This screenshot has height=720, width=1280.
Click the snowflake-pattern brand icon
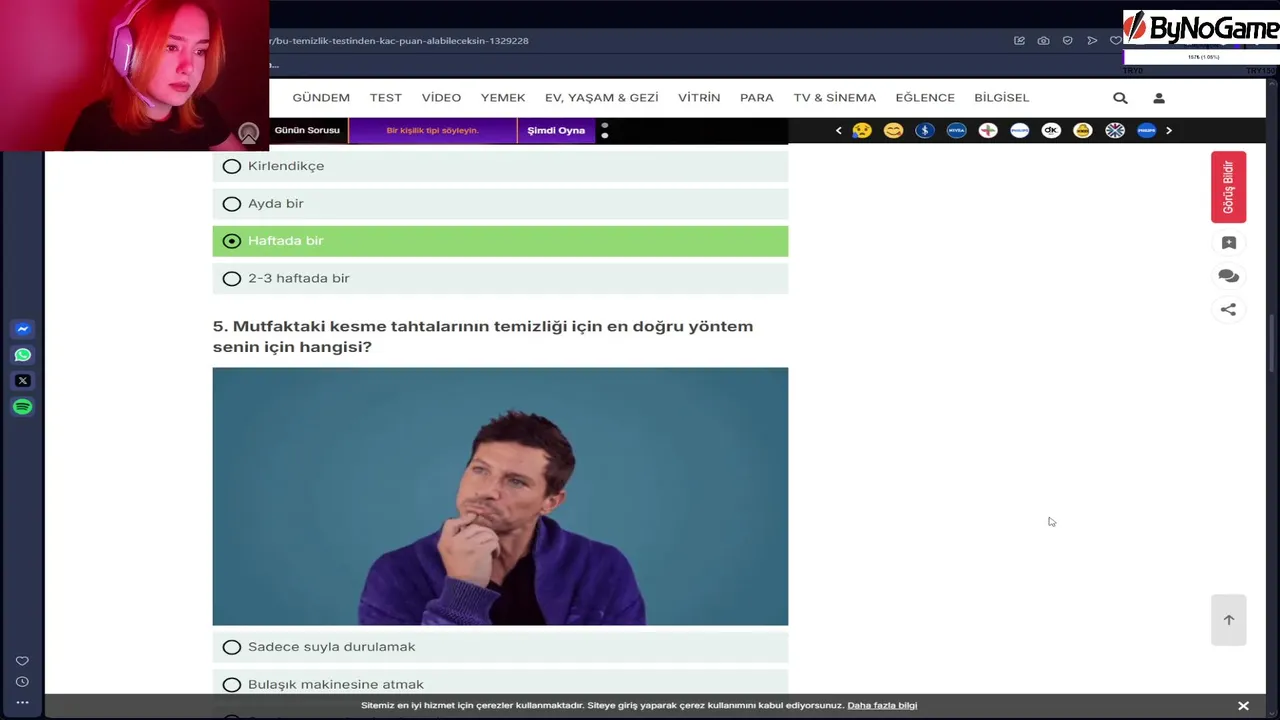click(1115, 131)
